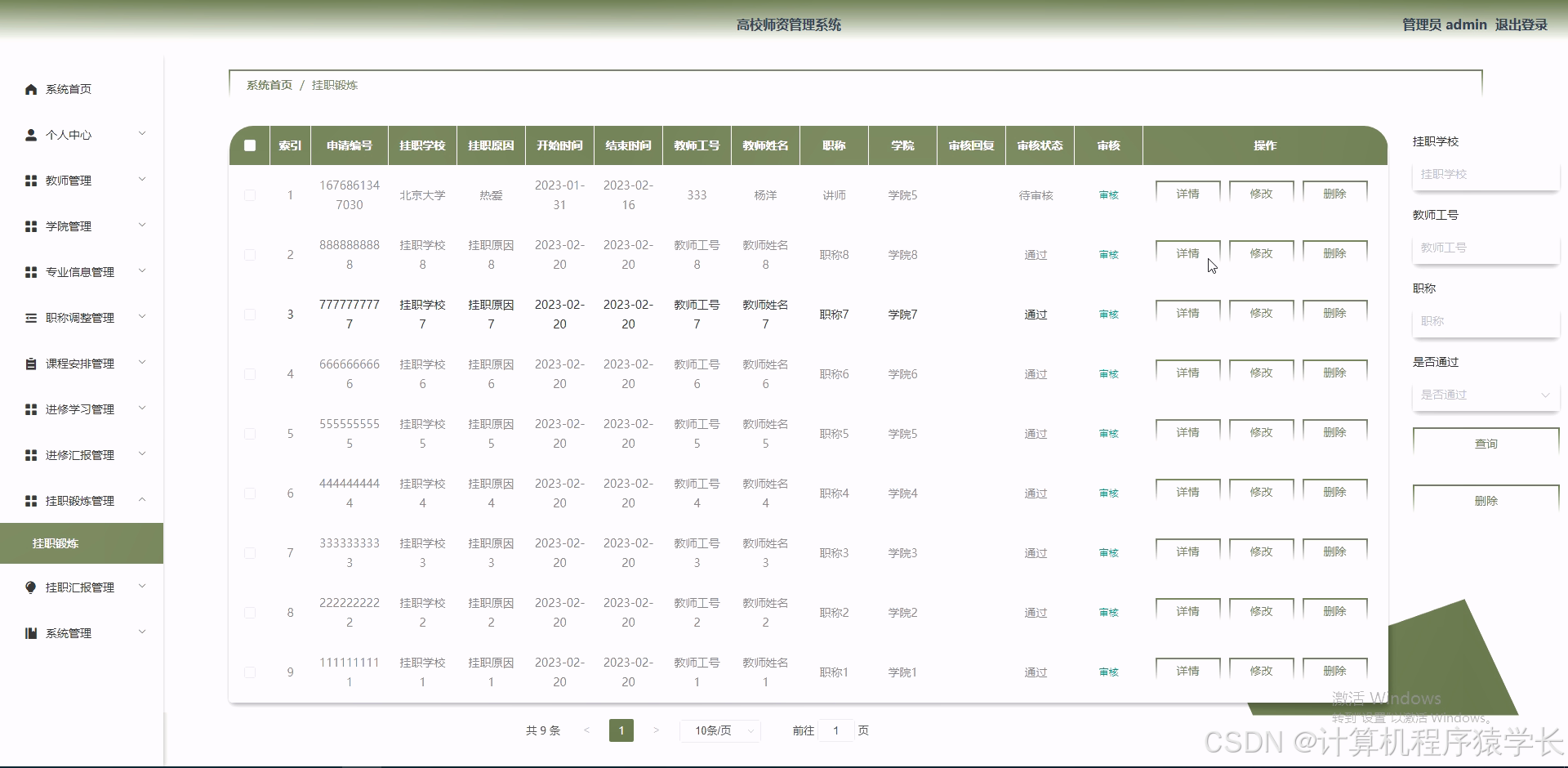Click the books icon beside 系统管理

point(31,633)
